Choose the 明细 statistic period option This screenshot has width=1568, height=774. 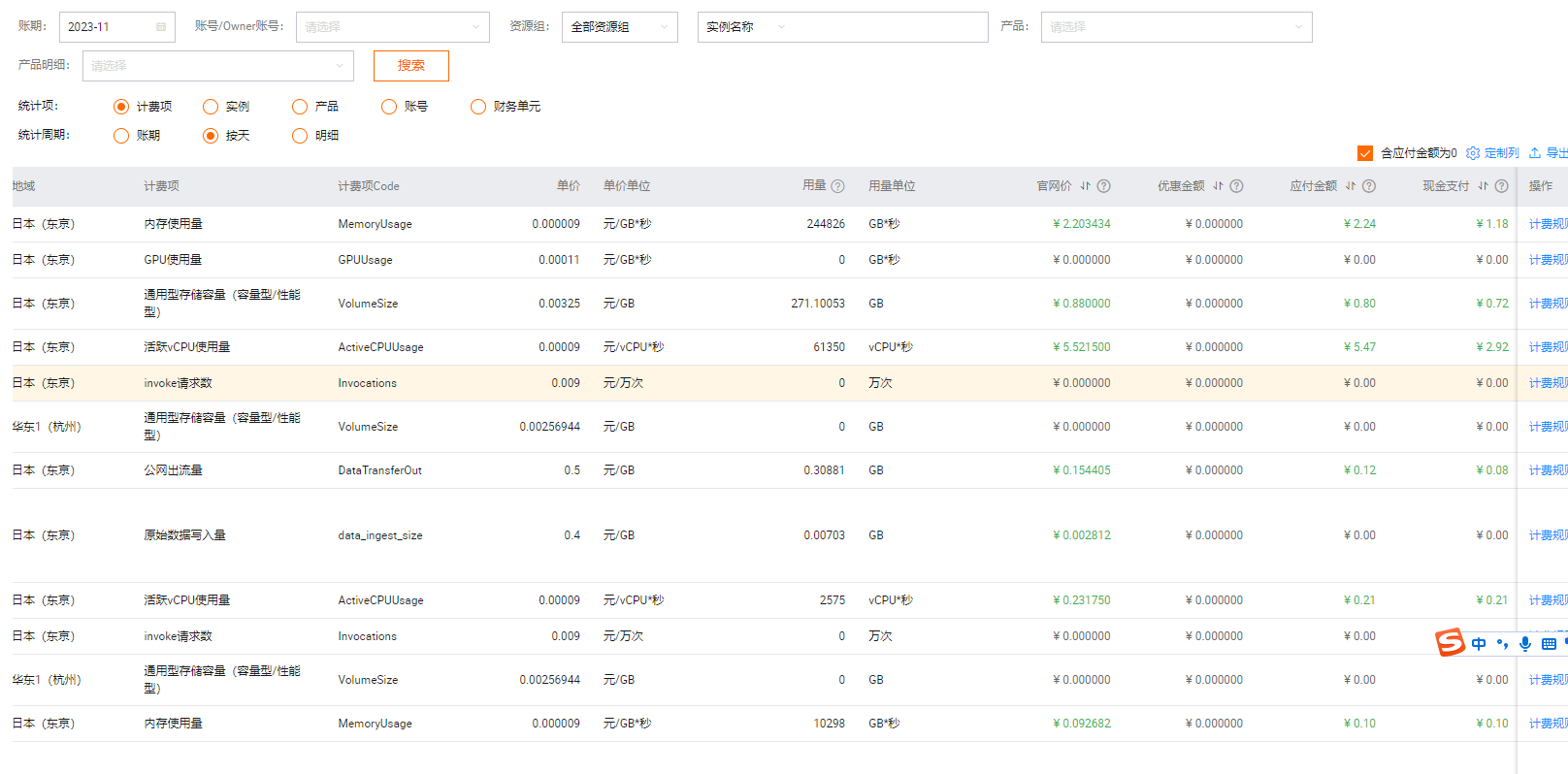coord(300,136)
